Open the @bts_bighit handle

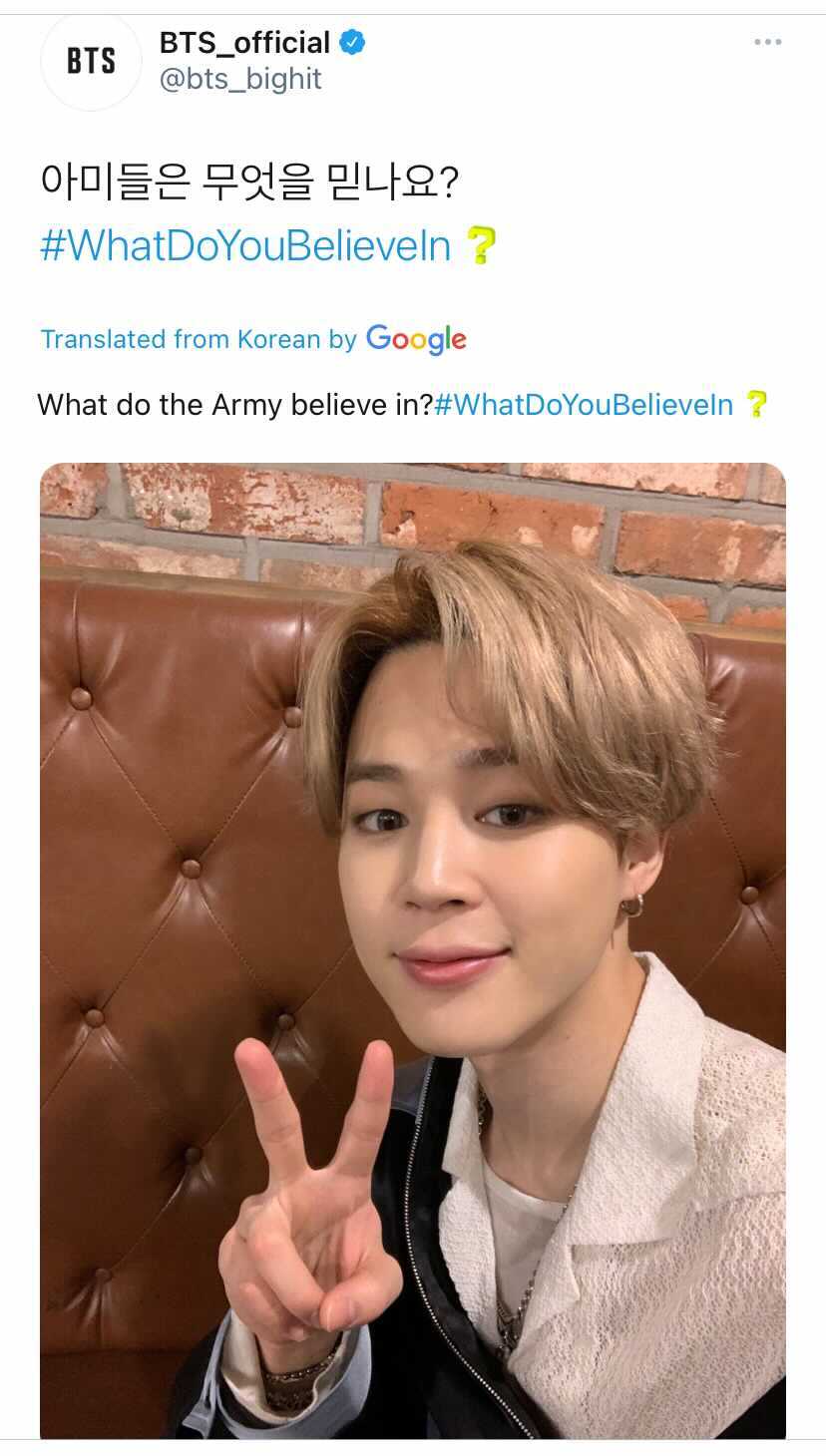click(x=240, y=79)
